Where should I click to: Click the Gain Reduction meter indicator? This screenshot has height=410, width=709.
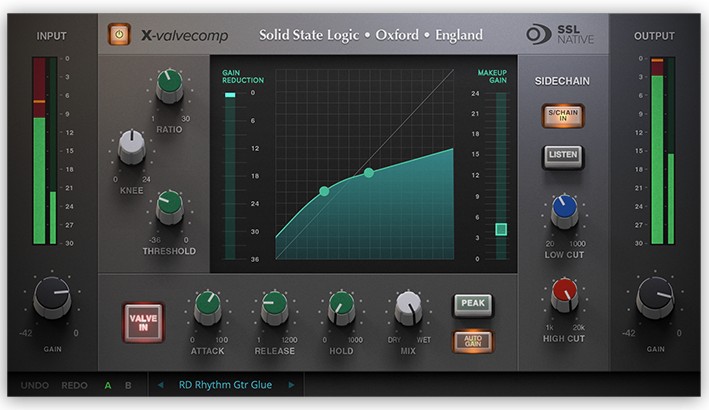(x=230, y=95)
